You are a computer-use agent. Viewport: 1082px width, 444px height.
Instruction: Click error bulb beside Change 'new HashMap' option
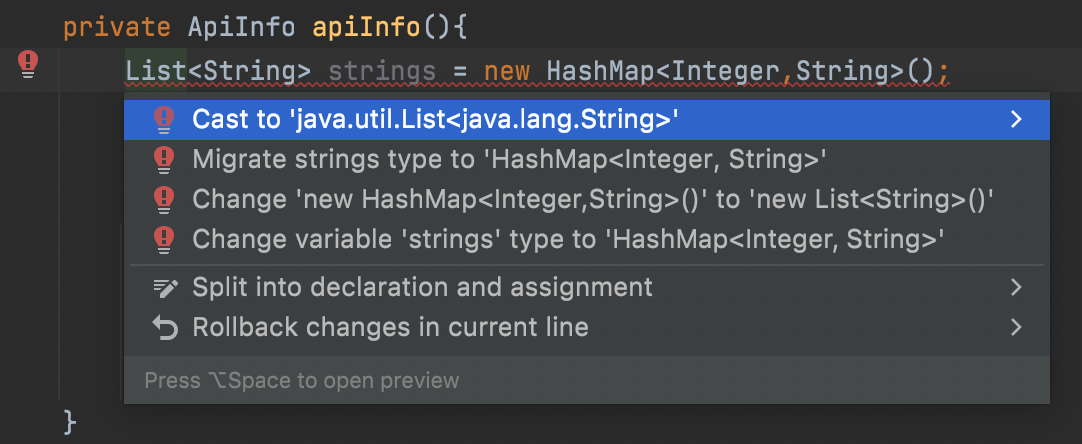(x=164, y=200)
